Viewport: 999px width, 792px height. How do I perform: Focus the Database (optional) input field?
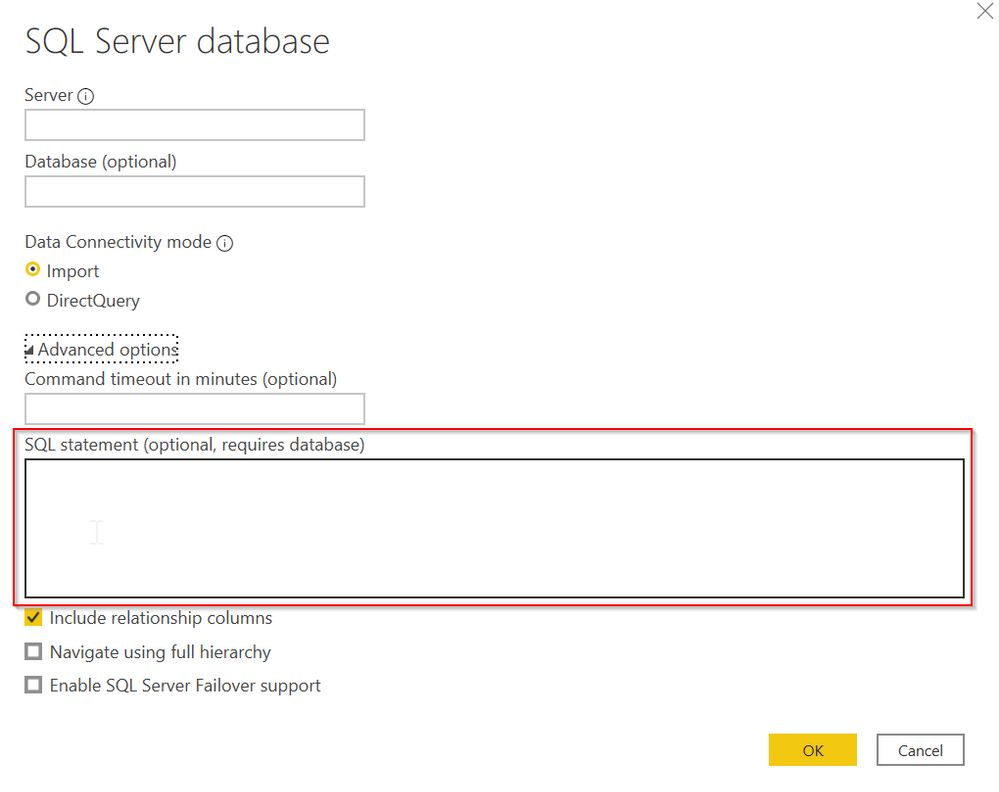[x=195, y=191]
